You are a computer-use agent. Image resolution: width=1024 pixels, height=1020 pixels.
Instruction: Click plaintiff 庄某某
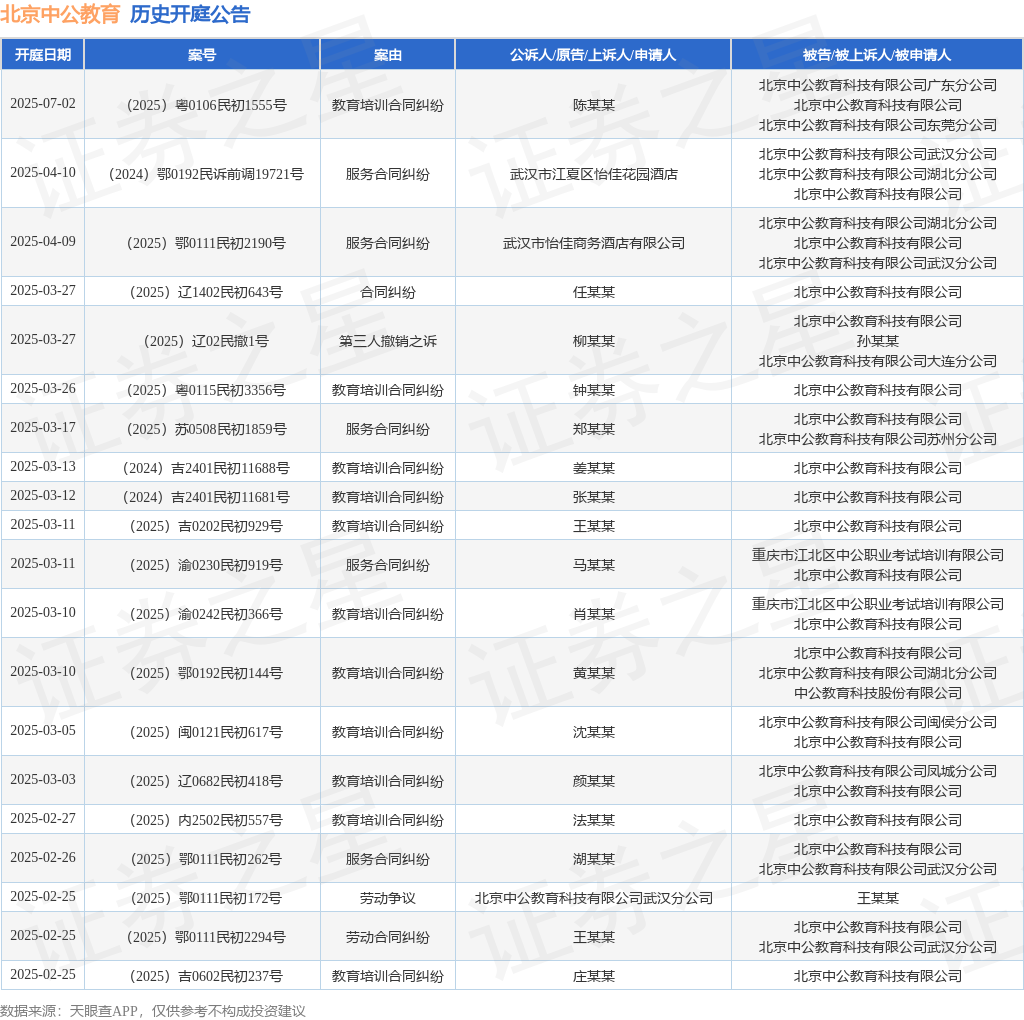tap(594, 977)
